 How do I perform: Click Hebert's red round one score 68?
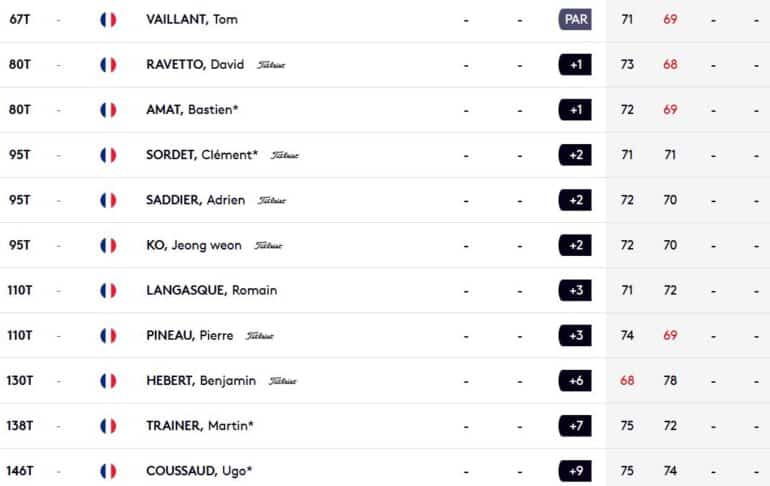pyautogui.click(x=627, y=380)
